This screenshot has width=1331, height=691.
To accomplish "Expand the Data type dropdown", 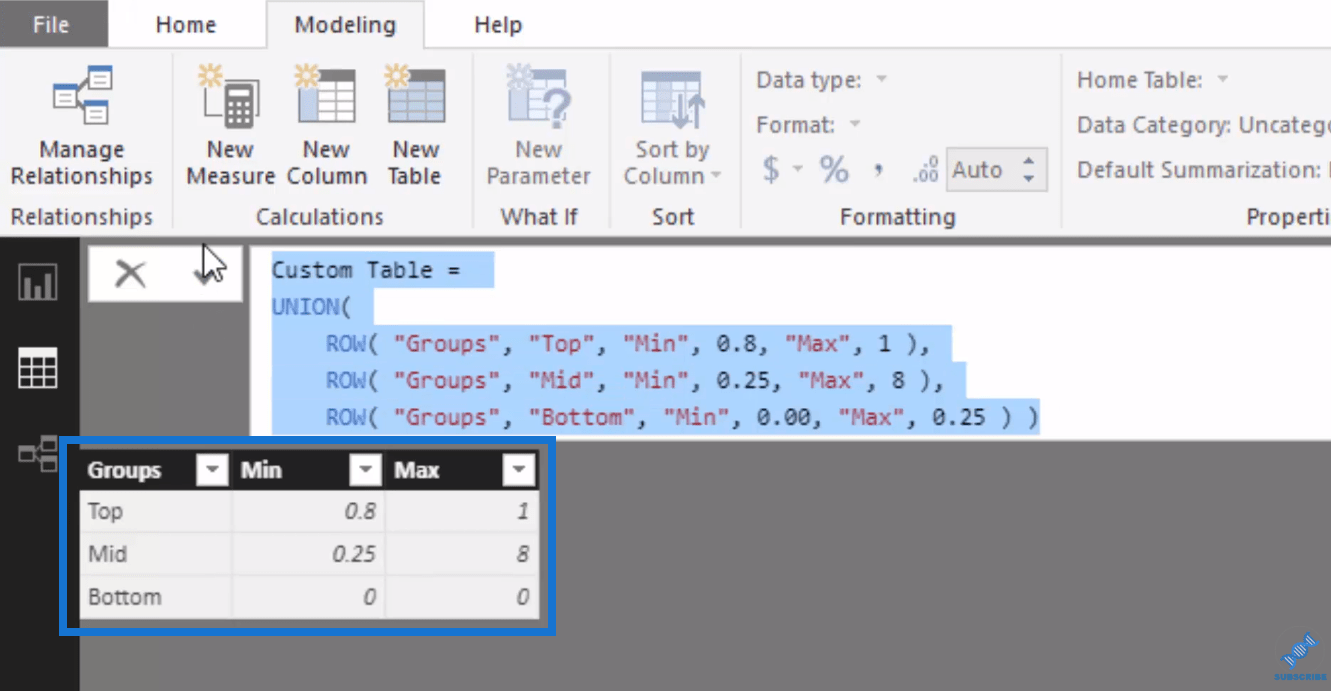I will [881, 80].
